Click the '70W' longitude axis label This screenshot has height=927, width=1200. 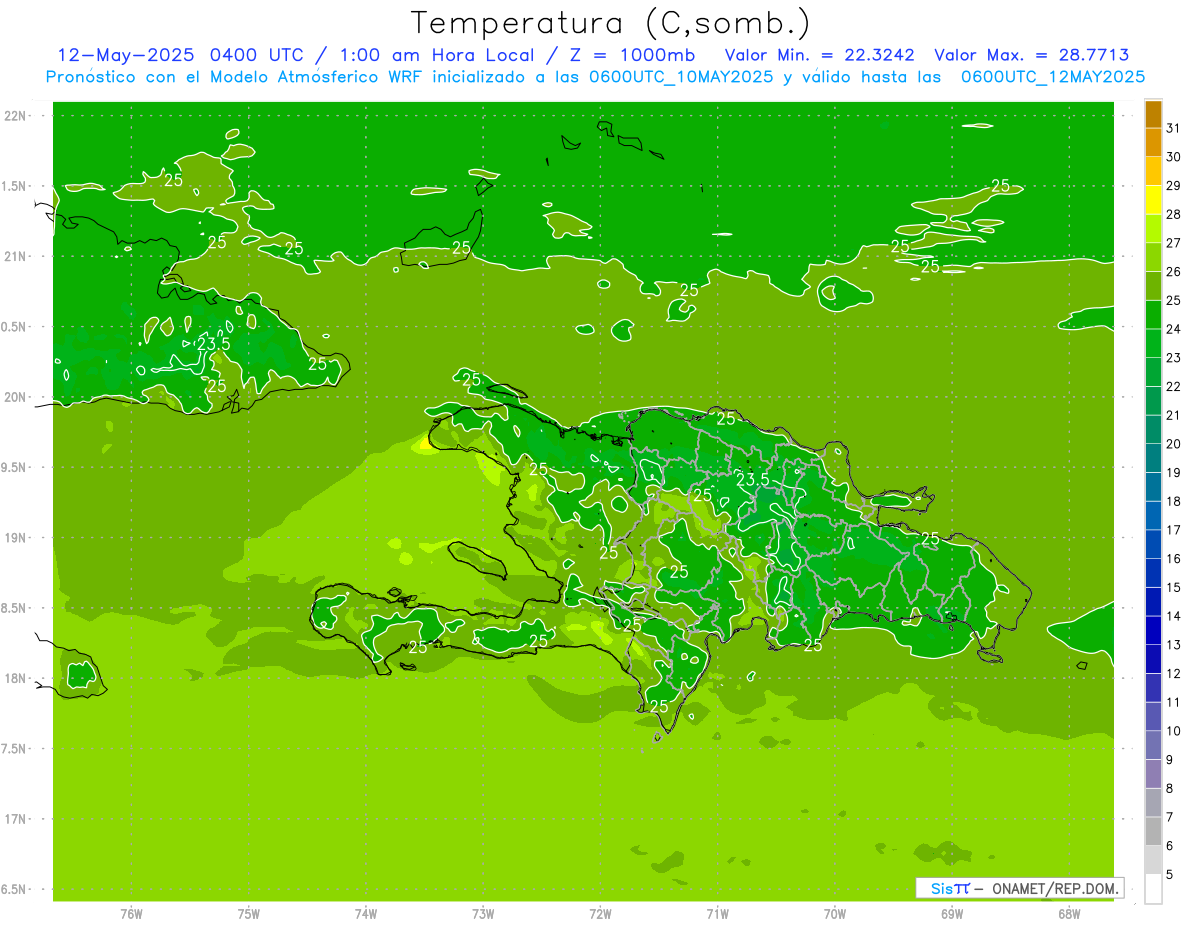pyautogui.click(x=835, y=914)
